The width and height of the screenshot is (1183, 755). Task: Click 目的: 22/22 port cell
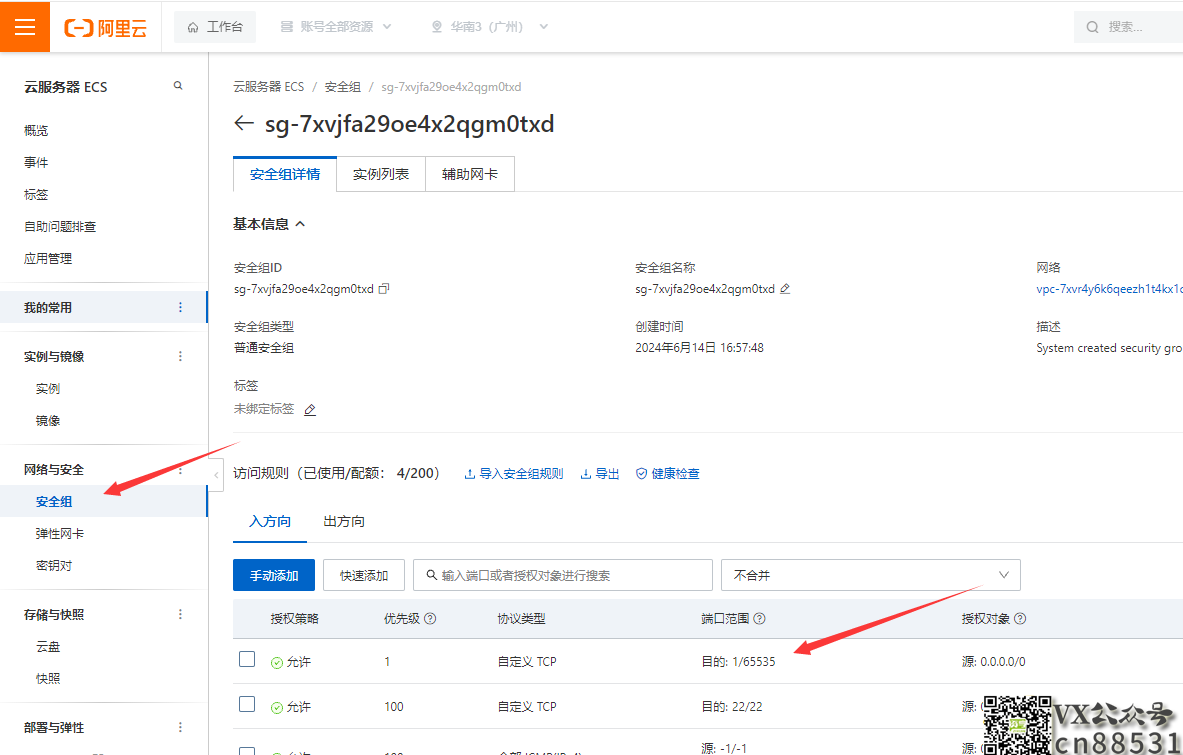[x=732, y=707]
